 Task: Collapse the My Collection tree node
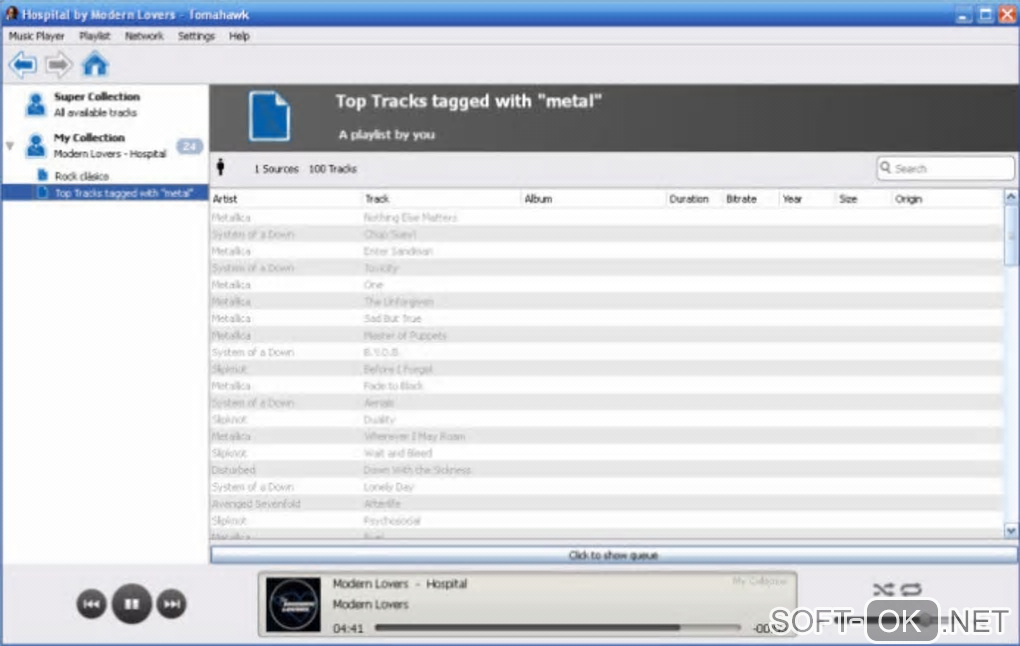click(10, 146)
